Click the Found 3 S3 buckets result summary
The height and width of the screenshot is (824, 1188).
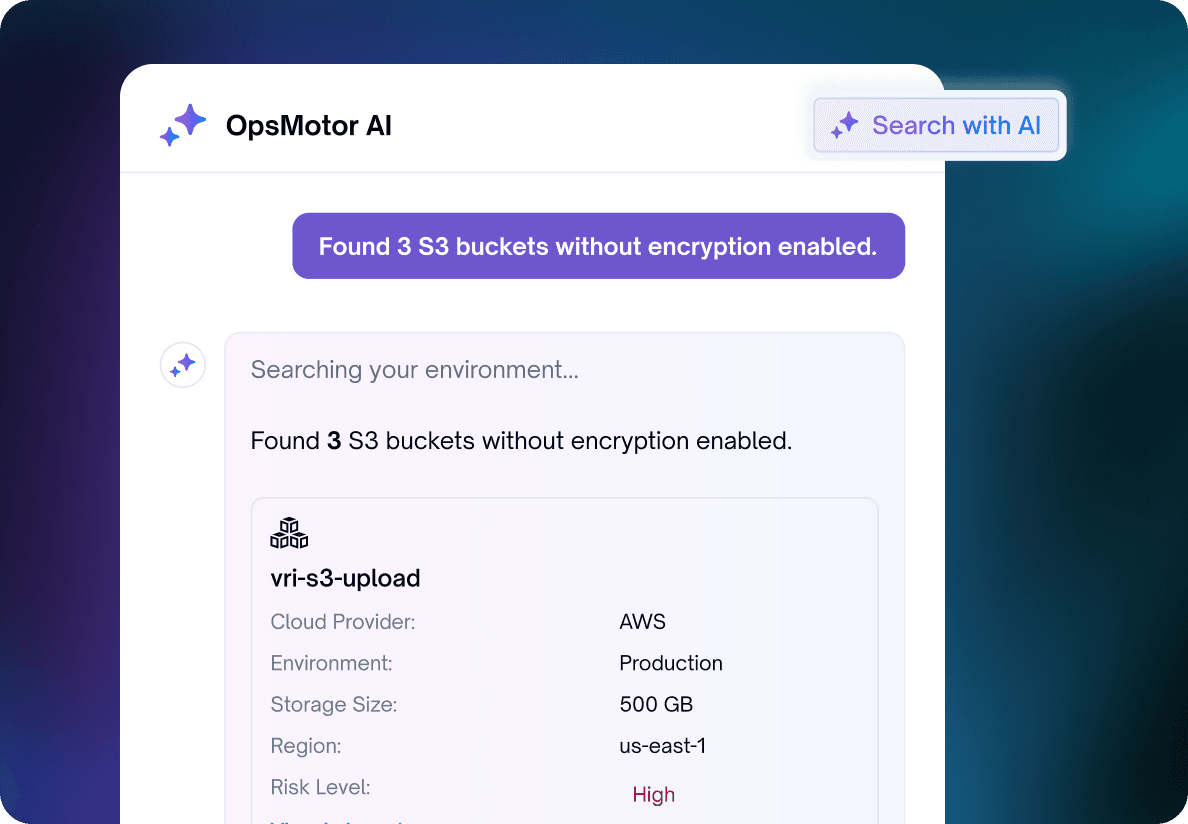pyautogui.click(x=521, y=441)
